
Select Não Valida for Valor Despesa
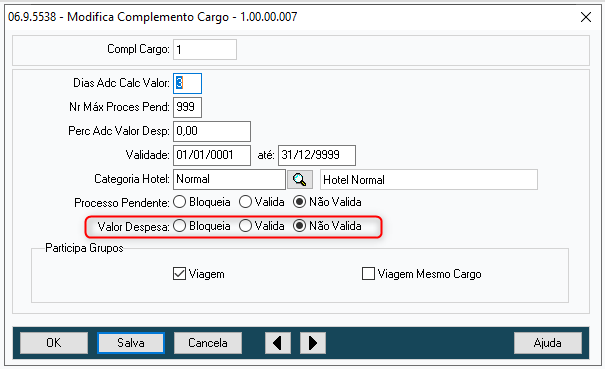pyautogui.click(x=327, y=226)
